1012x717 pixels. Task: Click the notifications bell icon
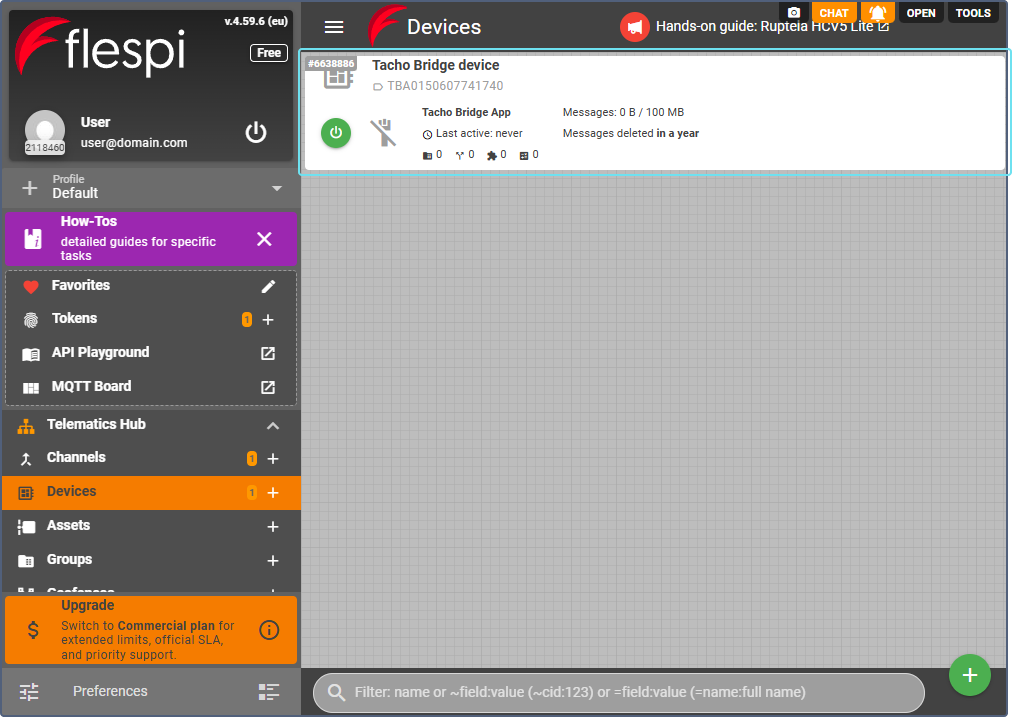(877, 12)
